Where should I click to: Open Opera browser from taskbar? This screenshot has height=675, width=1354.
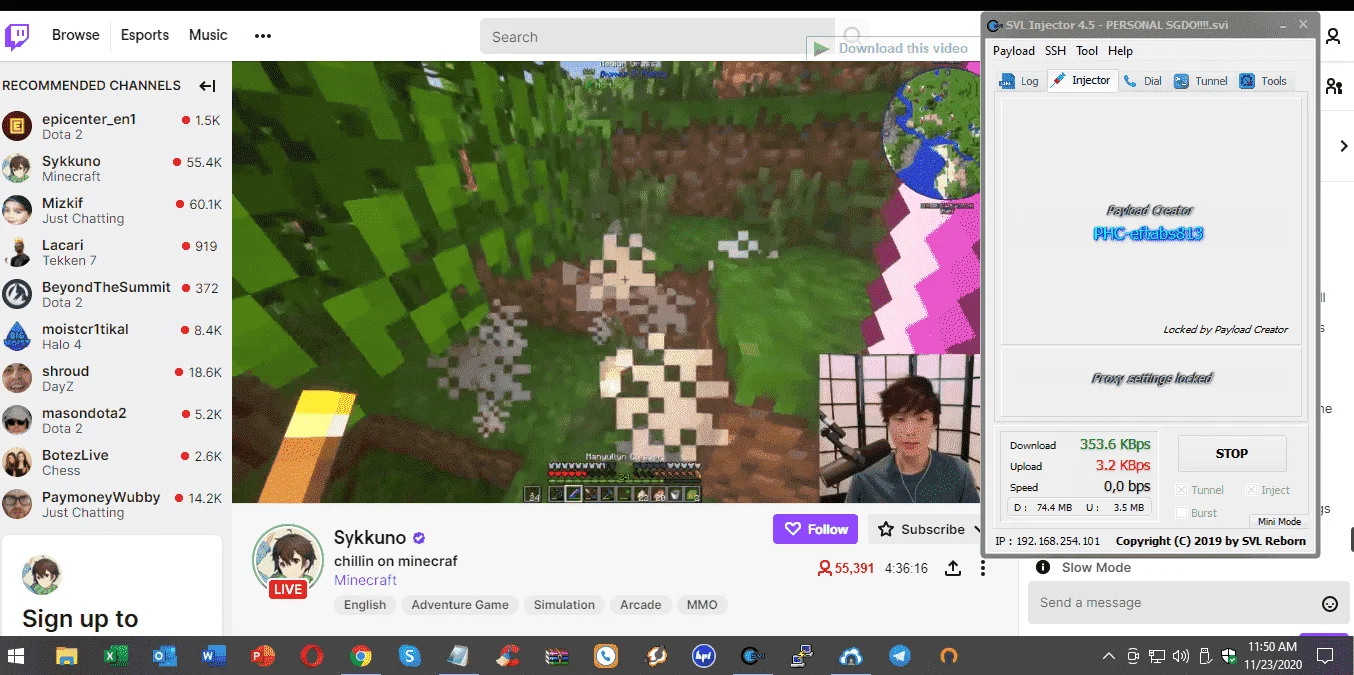click(312, 656)
